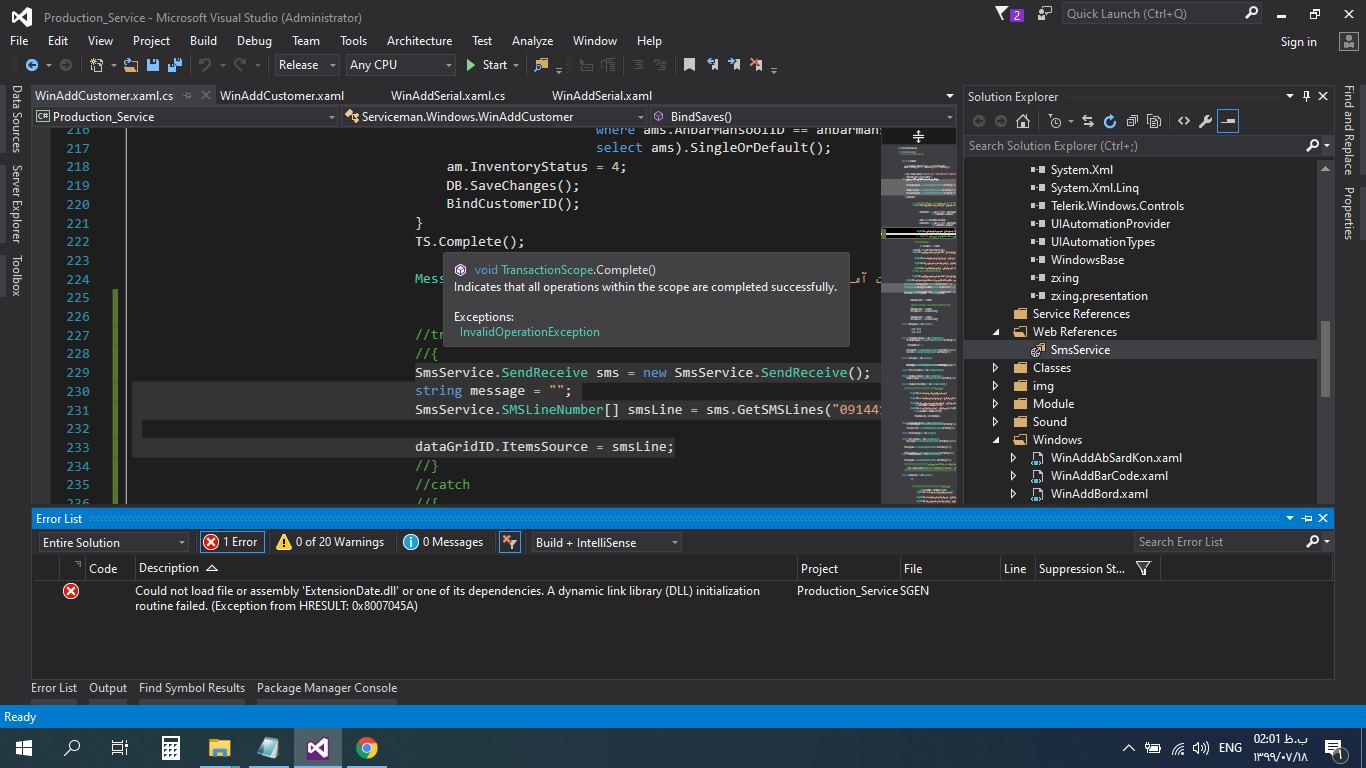Screen dimensions: 1366x768
Task: Click Sync with Active Document icon
Action: [1088, 121]
